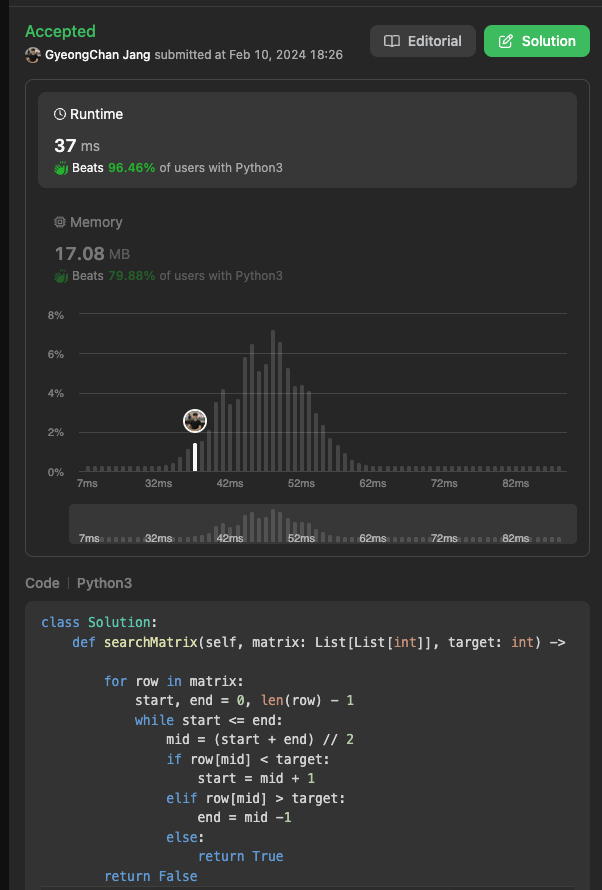
Task: Click the tallest histogram bar near 48ms
Action: pos(273,401)
